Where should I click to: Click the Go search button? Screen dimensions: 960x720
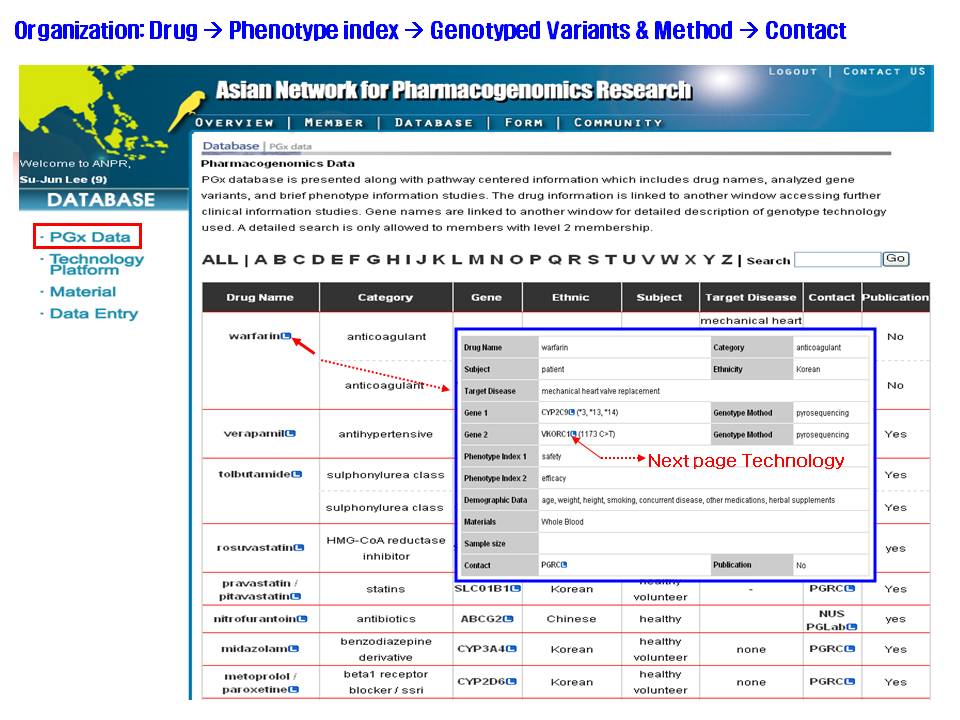895,259
